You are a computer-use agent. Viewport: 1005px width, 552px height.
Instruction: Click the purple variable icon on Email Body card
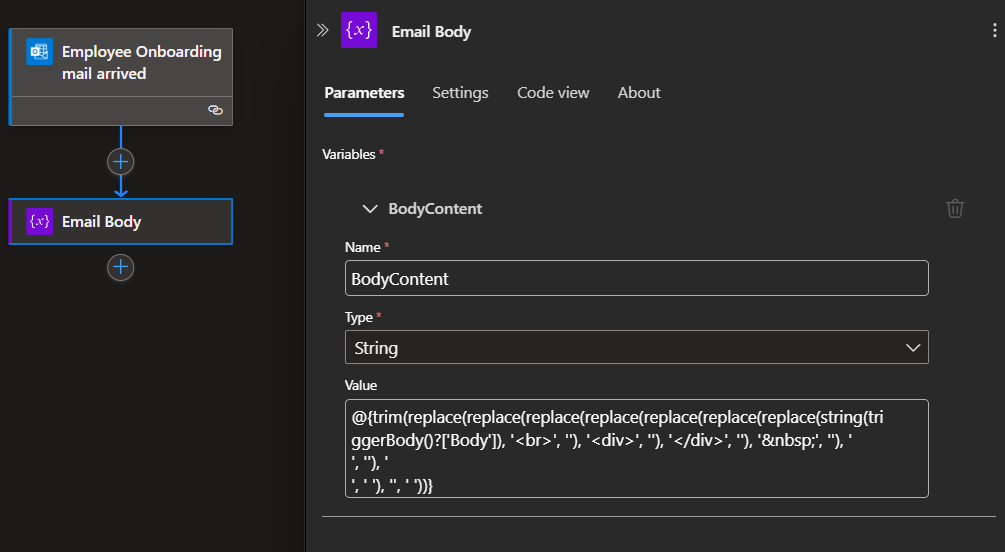point(40,222)
